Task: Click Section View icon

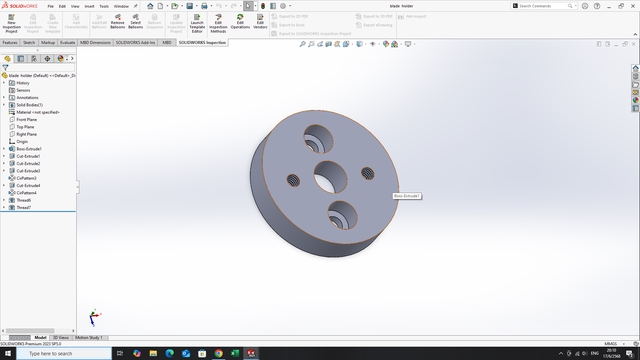Action: 328,44
